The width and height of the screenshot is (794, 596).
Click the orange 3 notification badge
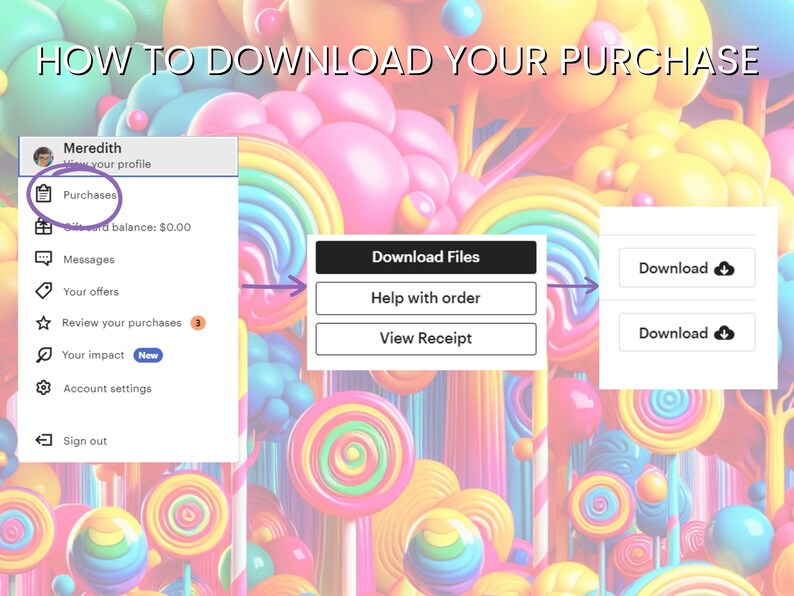pos(198,323)
